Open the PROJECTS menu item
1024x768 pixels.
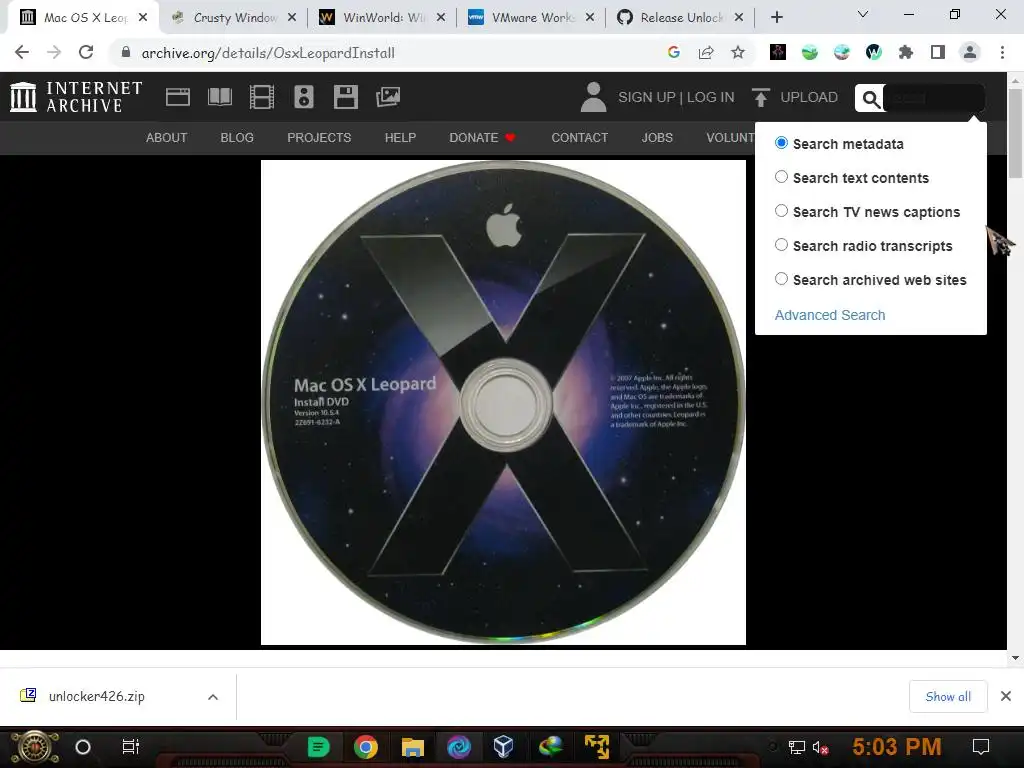point(319,138)
